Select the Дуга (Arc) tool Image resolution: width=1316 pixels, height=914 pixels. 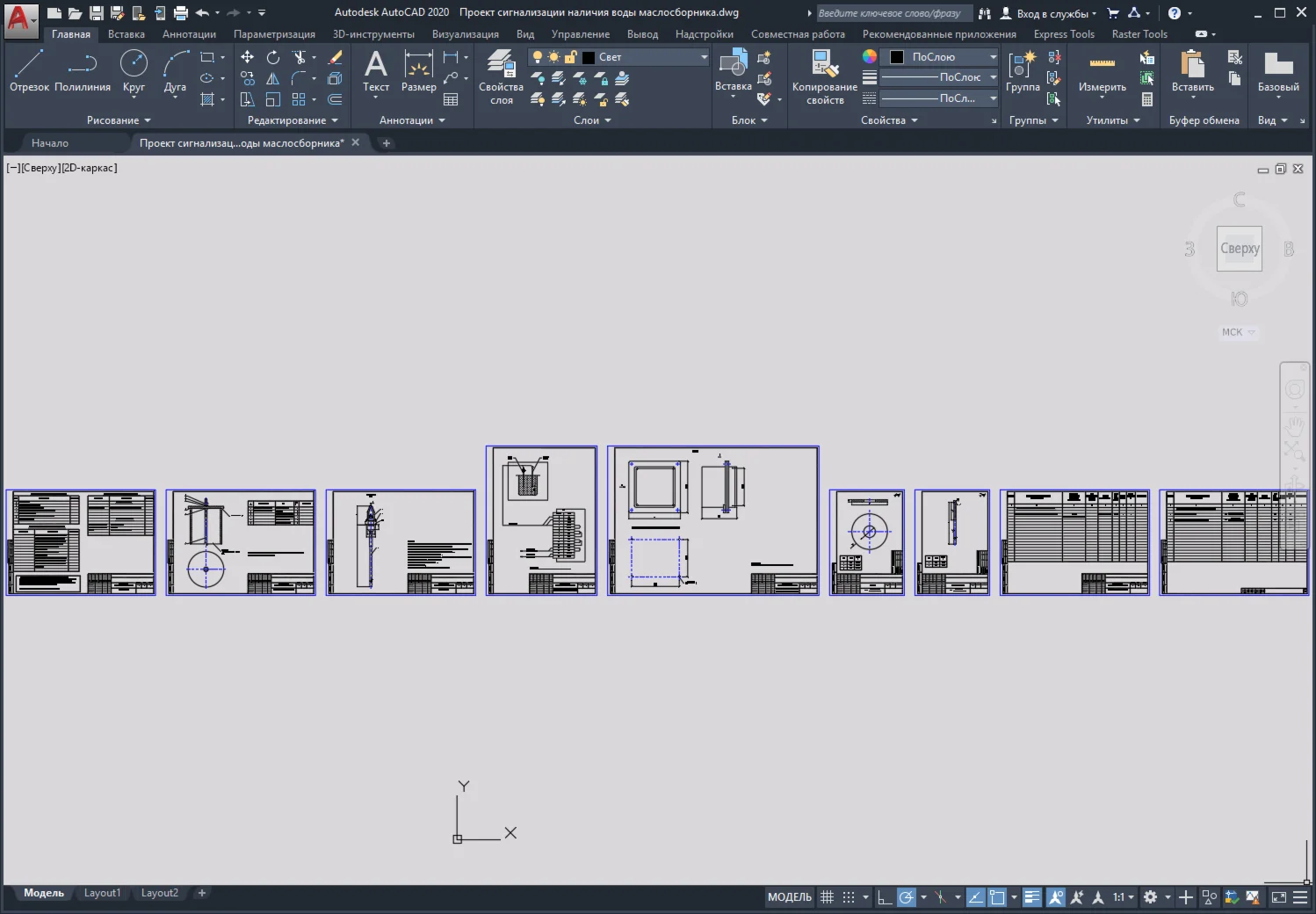175,70
